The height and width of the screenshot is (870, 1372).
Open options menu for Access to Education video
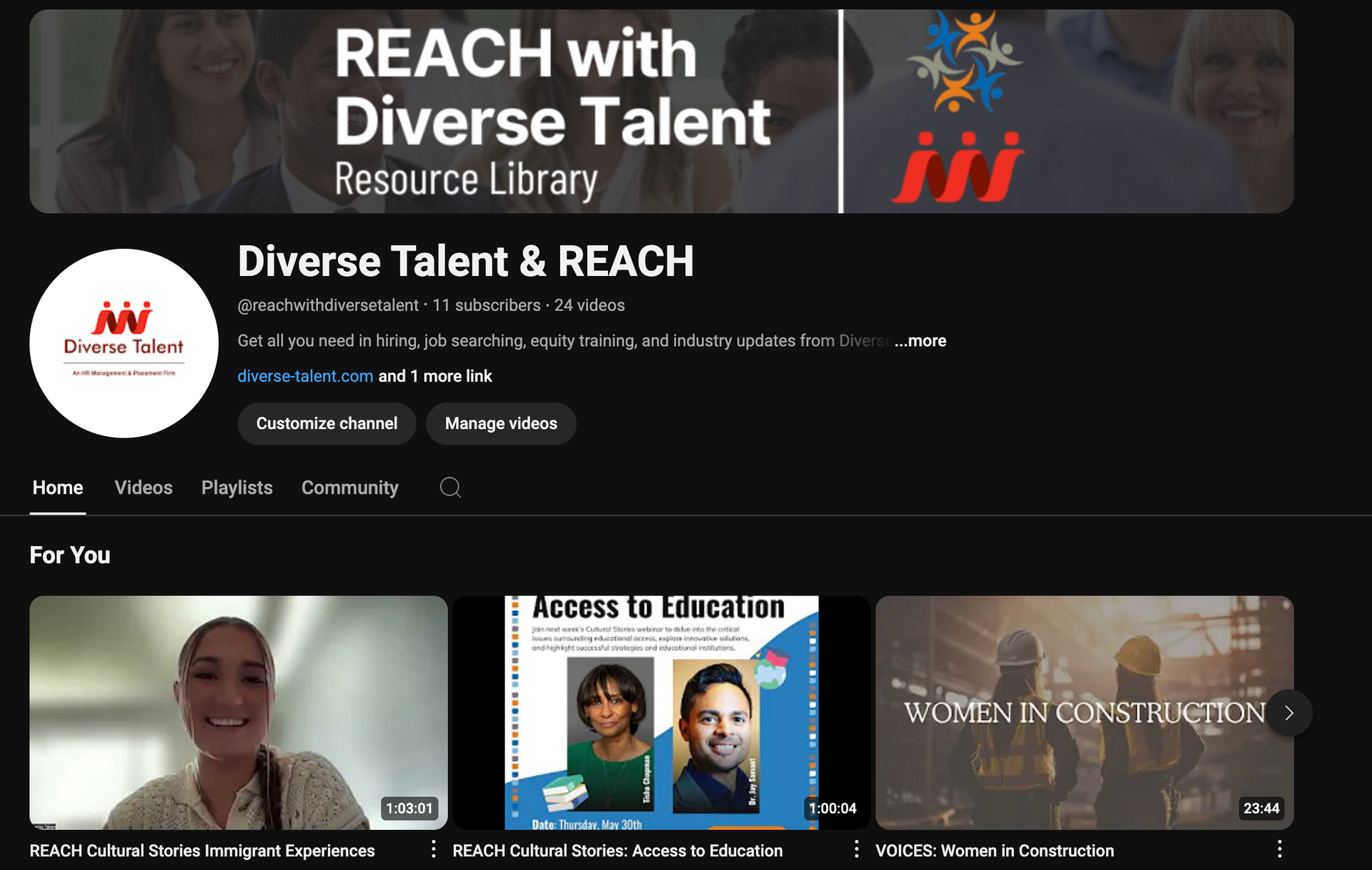[x=856, y=849]
